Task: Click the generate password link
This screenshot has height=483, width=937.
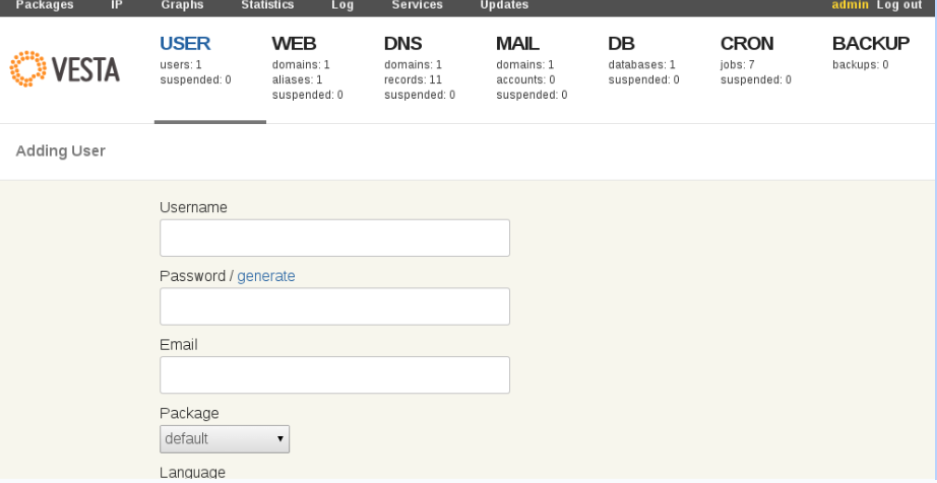Action: 266,276
